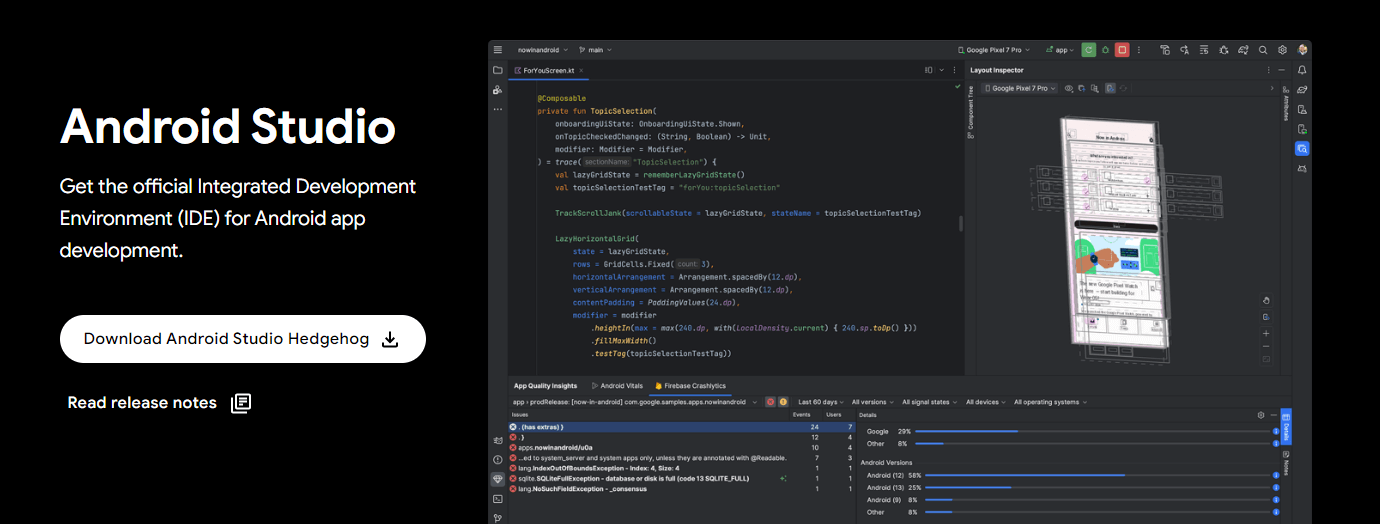Open the Terminal tool window icon

[497, 498]
